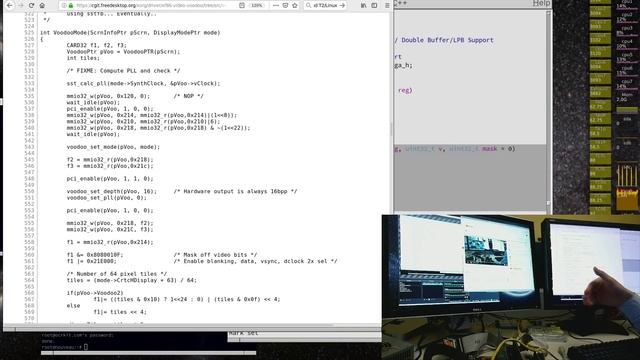Viewport: 640px width, 360px height.
Task: Click the 'int VoodooMode' function signature line
Action: point(130,33)
